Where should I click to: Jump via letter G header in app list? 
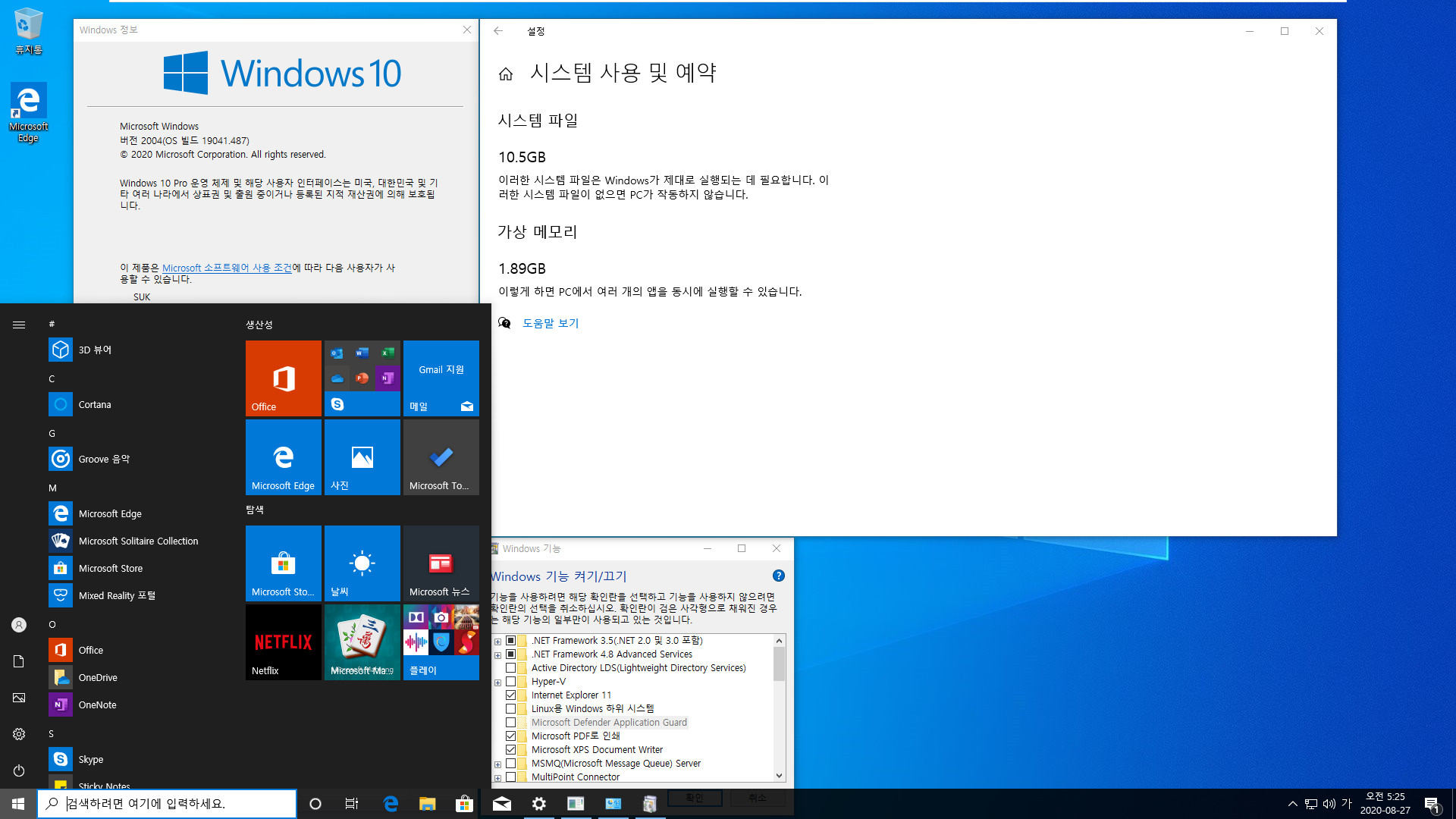point(52,433)
